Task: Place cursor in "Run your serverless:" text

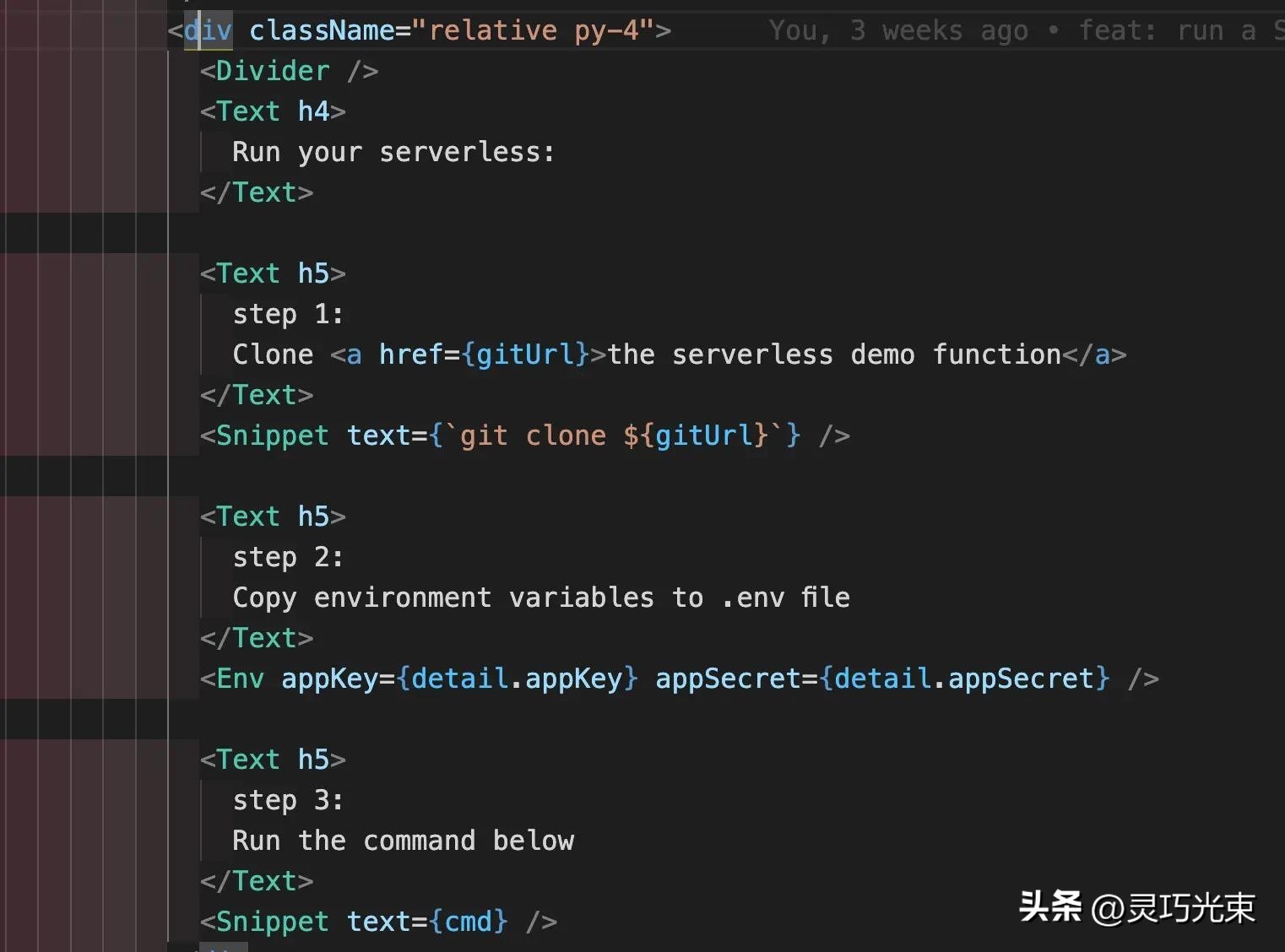Action: point(393,151)
